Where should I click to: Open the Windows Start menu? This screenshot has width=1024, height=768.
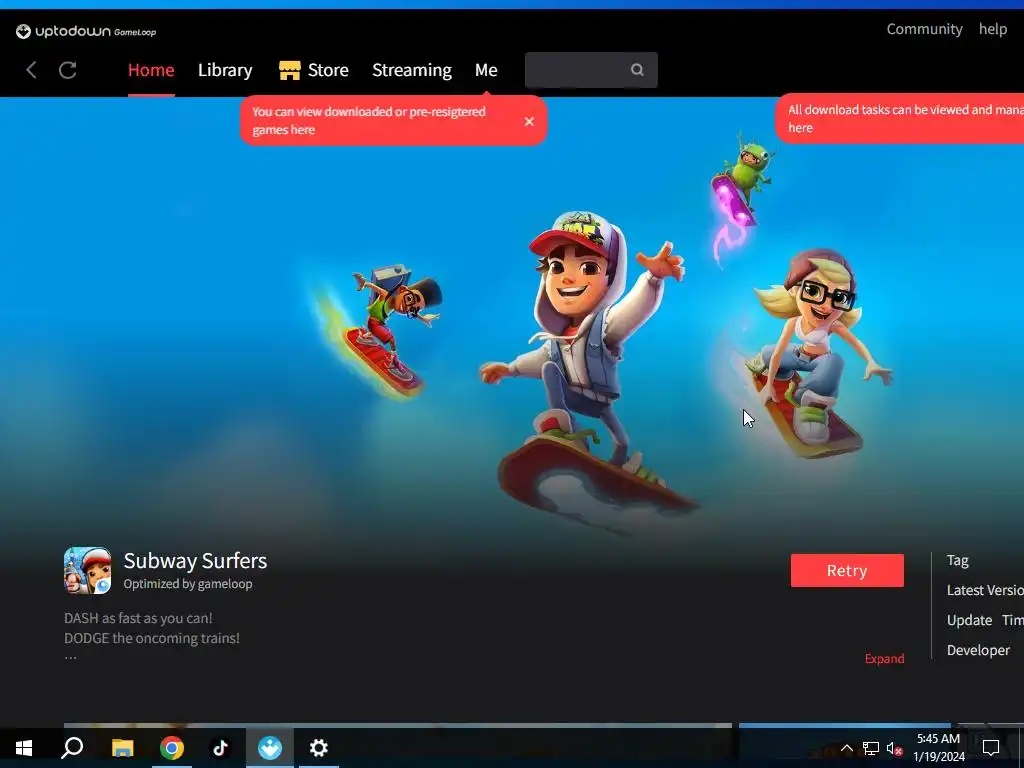(x=24, y=748)
